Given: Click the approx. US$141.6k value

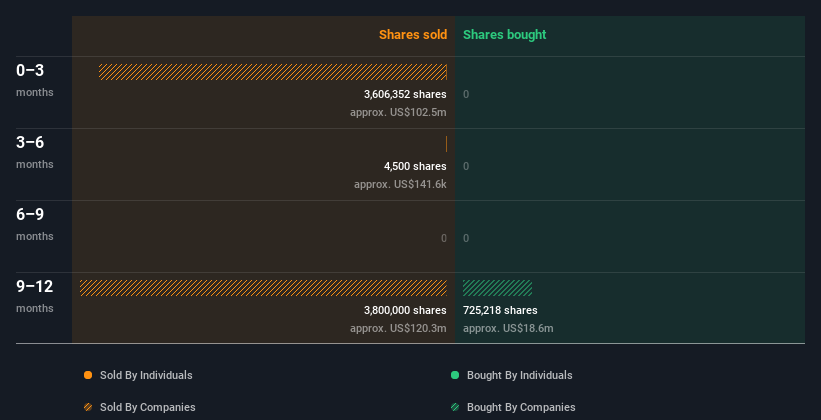Looking at the screenshot, I should (x=400, y=184).
